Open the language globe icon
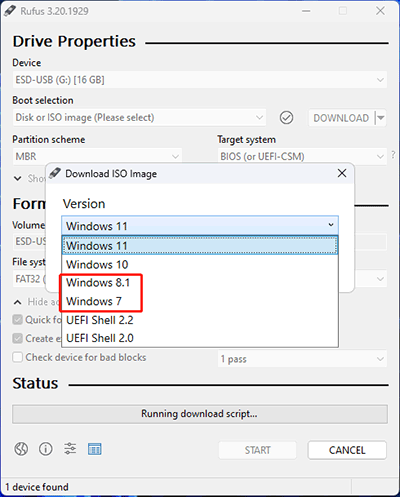Screen dimensions: 400x497 point(21,449)
